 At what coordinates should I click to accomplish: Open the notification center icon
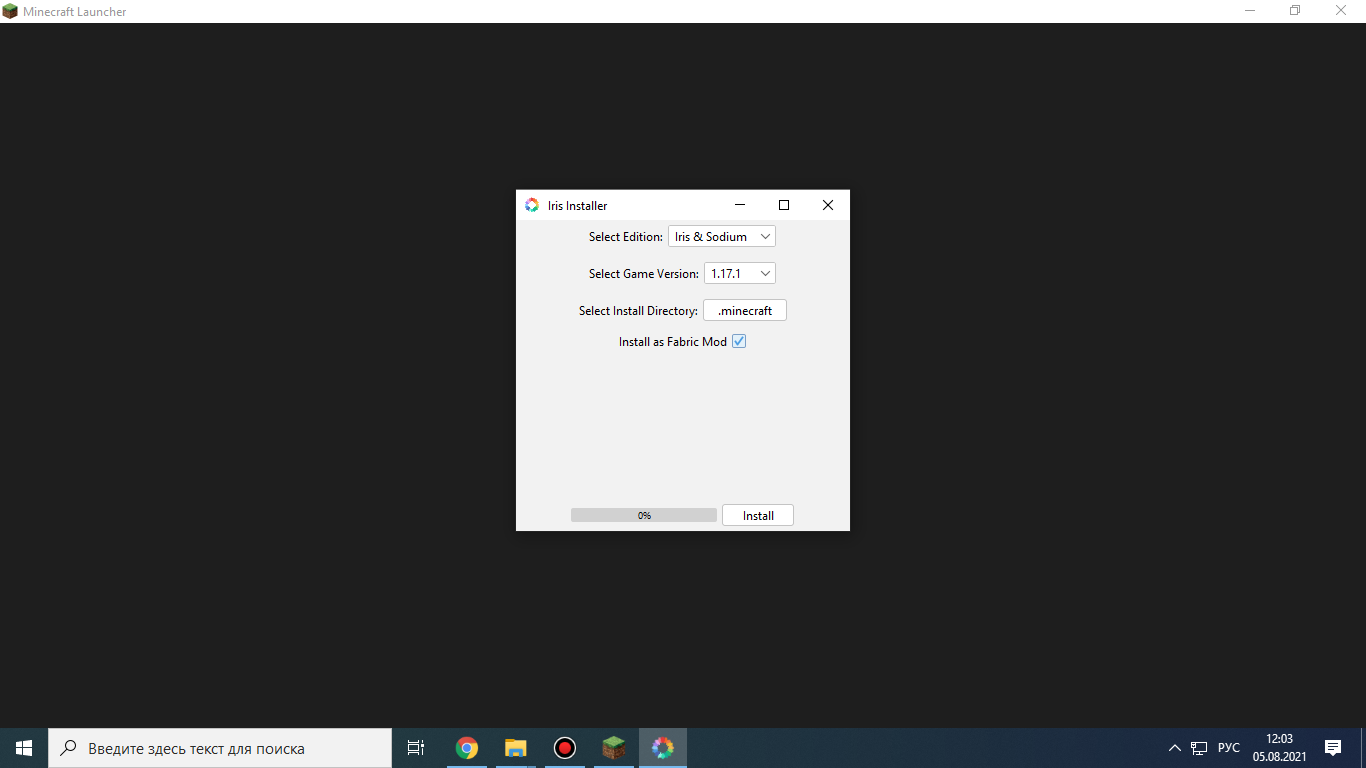(1333, 748)
